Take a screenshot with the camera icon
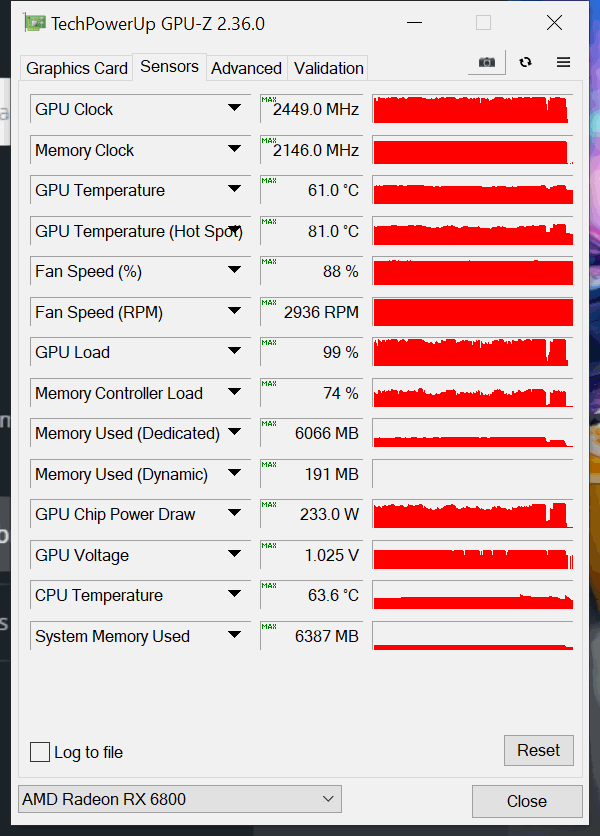 point(486,62)
